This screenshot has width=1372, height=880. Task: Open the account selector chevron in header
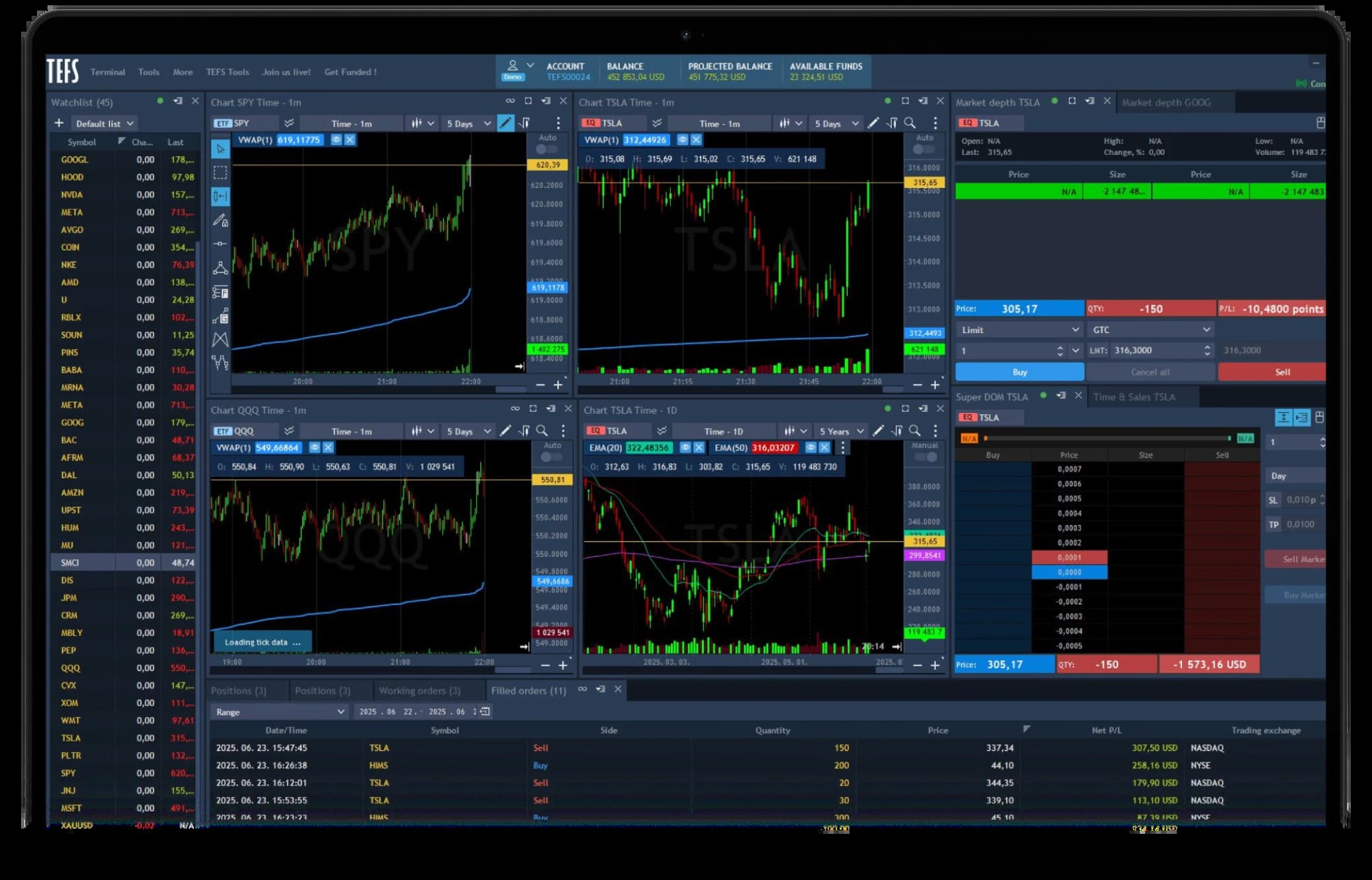click(530, 65)
